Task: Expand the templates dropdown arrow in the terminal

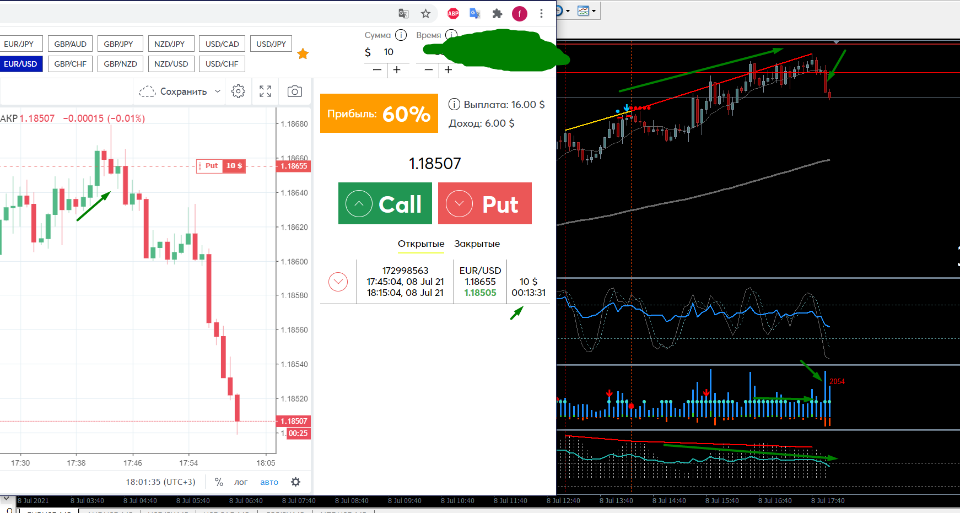Action: pos(594,10)
